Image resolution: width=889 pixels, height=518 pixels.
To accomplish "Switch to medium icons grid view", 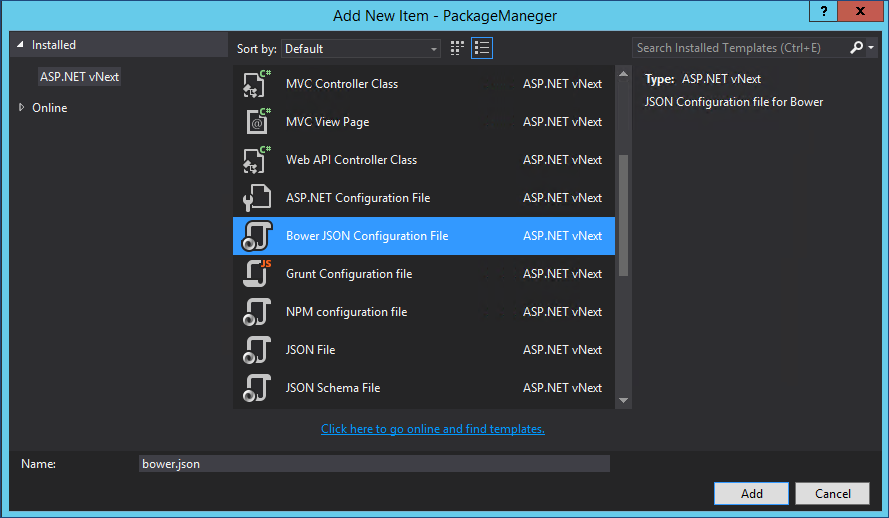I will [x=457, y=48].
